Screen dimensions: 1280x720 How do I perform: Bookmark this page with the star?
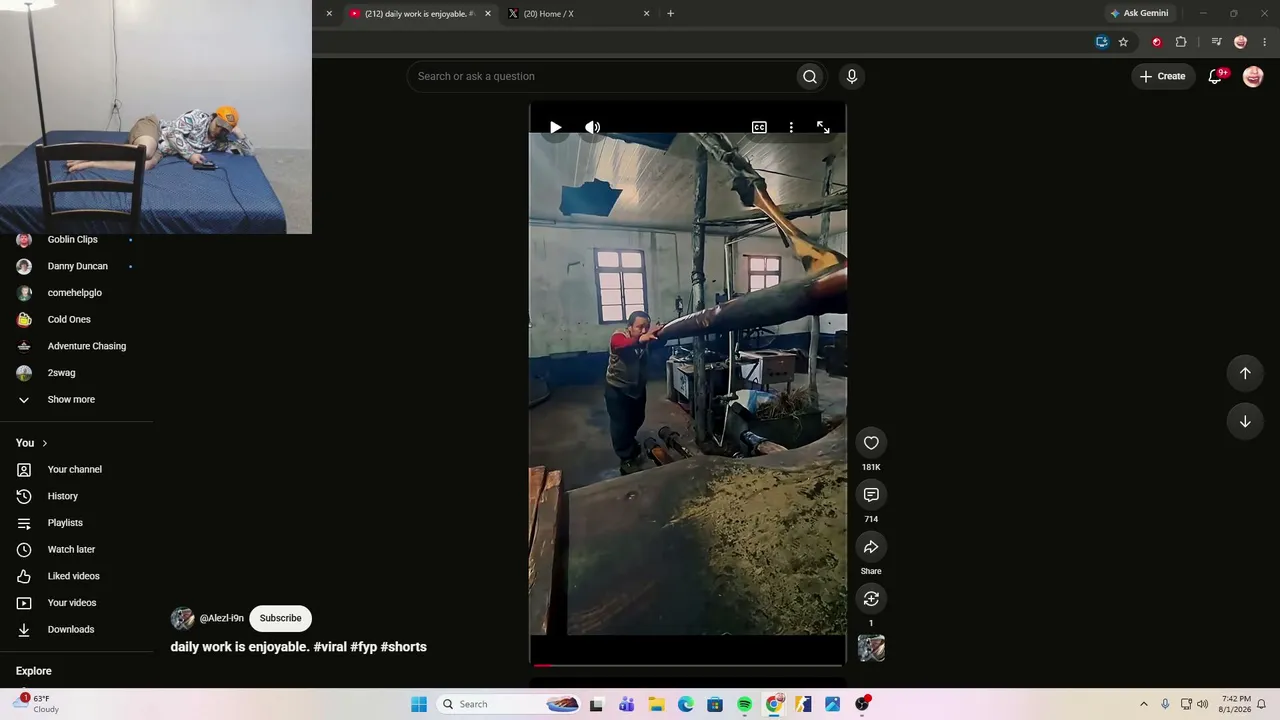coord(1123,42)
